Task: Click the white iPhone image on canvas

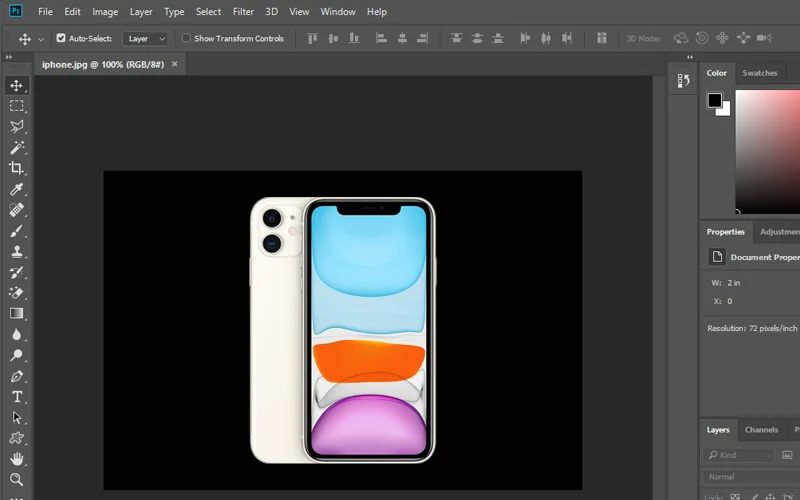Action: tap(343, 330)
